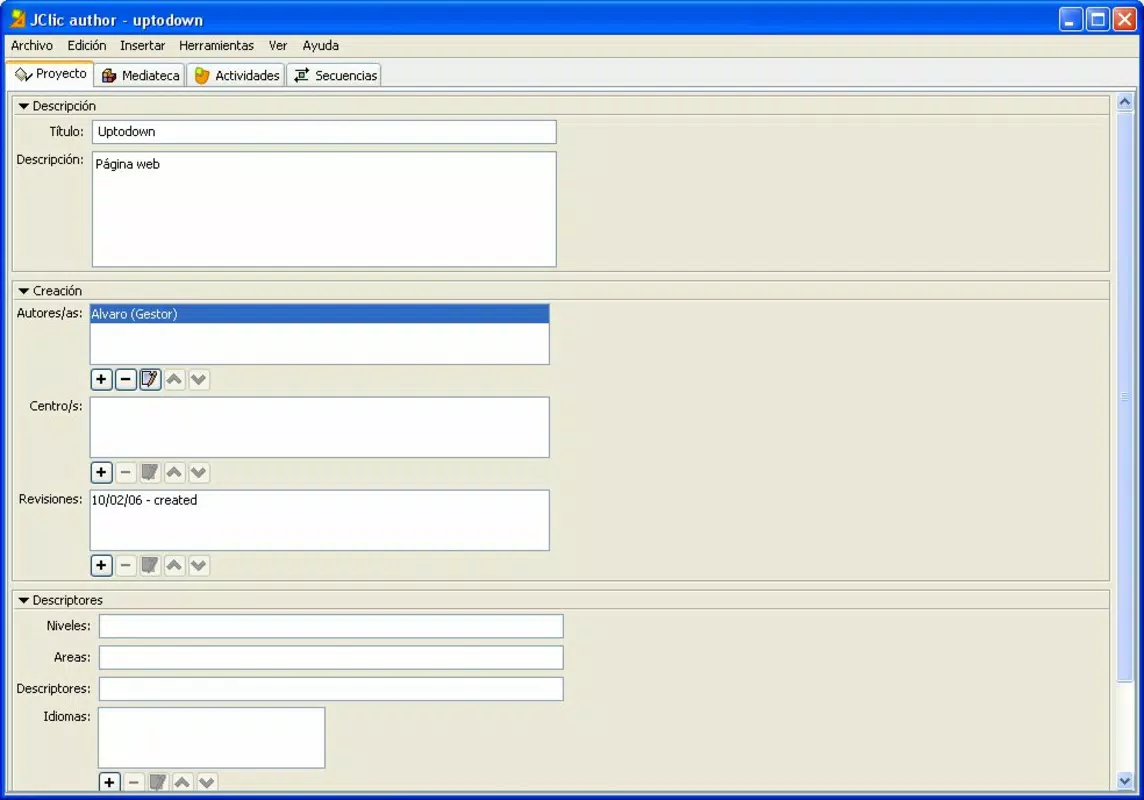
Task: Add a new revision entry
Action: pyautogui.click(x=101, y=565)
